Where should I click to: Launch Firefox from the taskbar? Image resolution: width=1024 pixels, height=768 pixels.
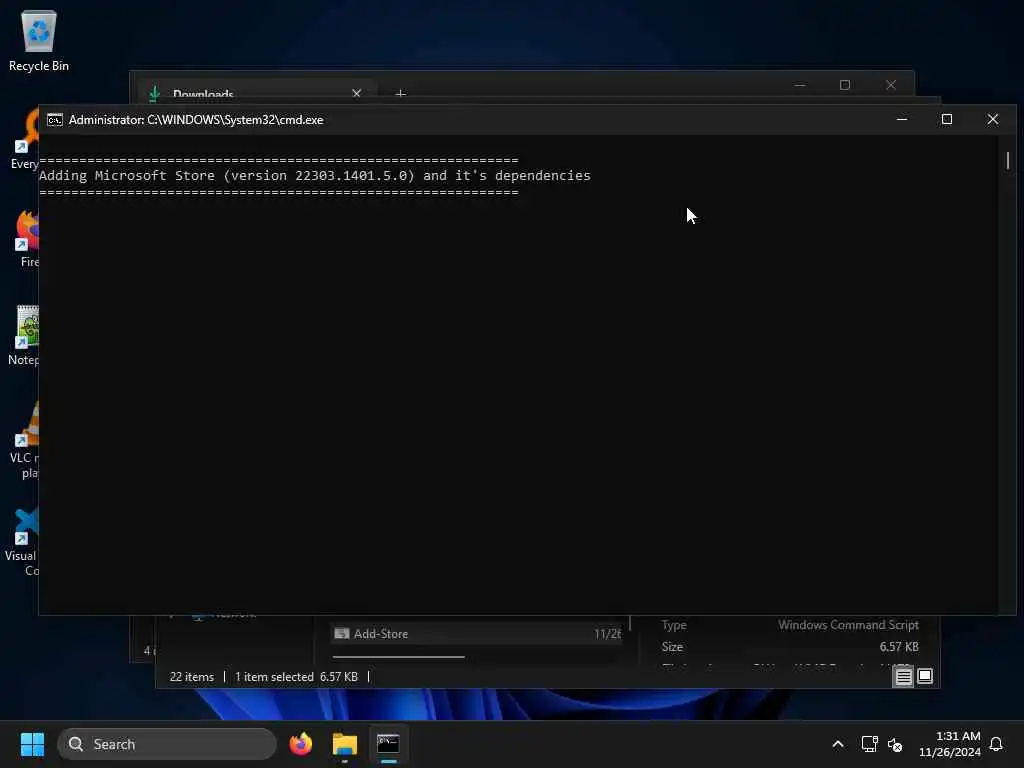[x=301, y=744]
